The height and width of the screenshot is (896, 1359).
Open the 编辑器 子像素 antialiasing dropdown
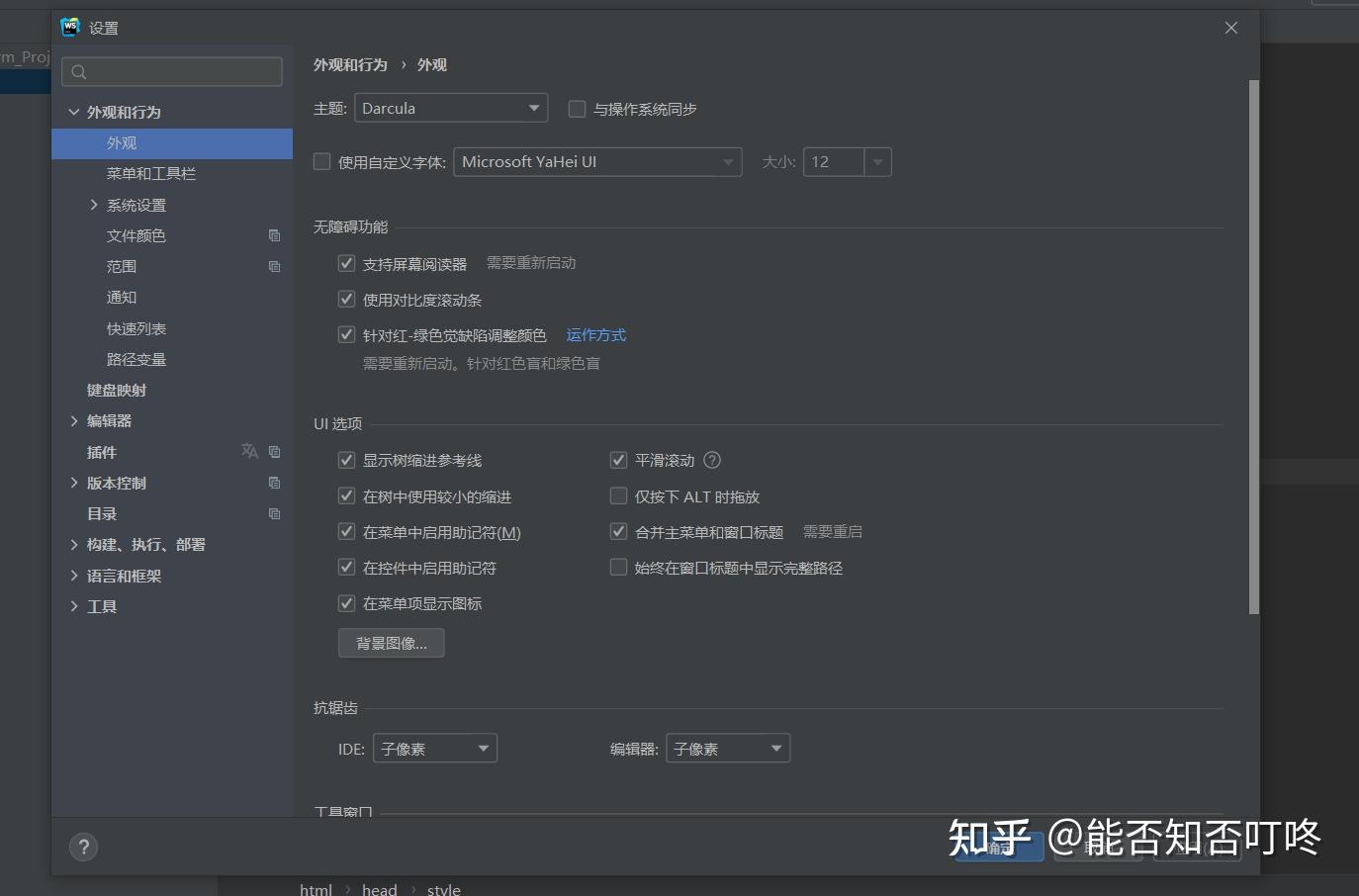pyautogui.click(x=728, y=749)
